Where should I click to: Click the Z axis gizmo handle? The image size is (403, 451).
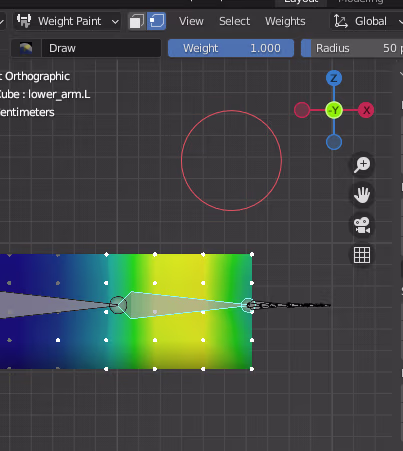334,78
